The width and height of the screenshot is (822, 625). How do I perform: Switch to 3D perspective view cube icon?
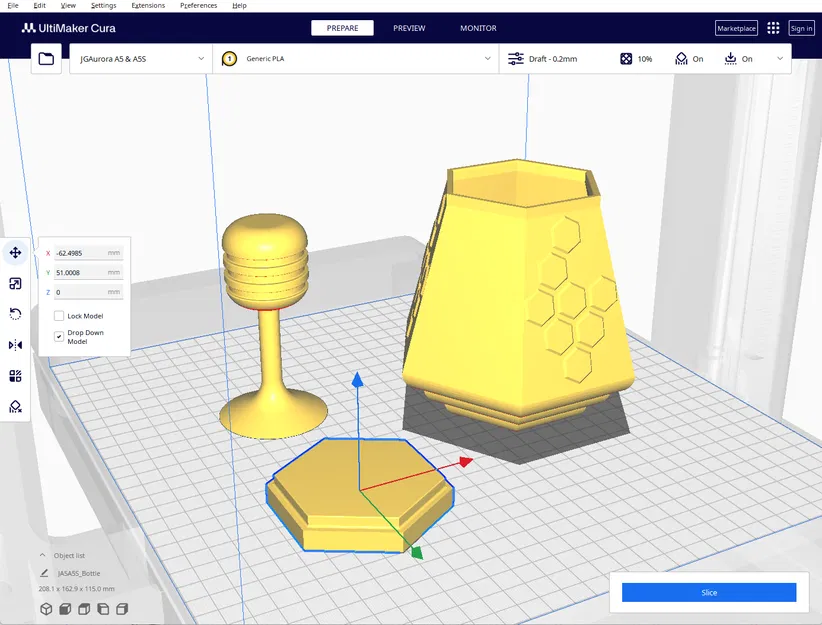tap(46, 609)
